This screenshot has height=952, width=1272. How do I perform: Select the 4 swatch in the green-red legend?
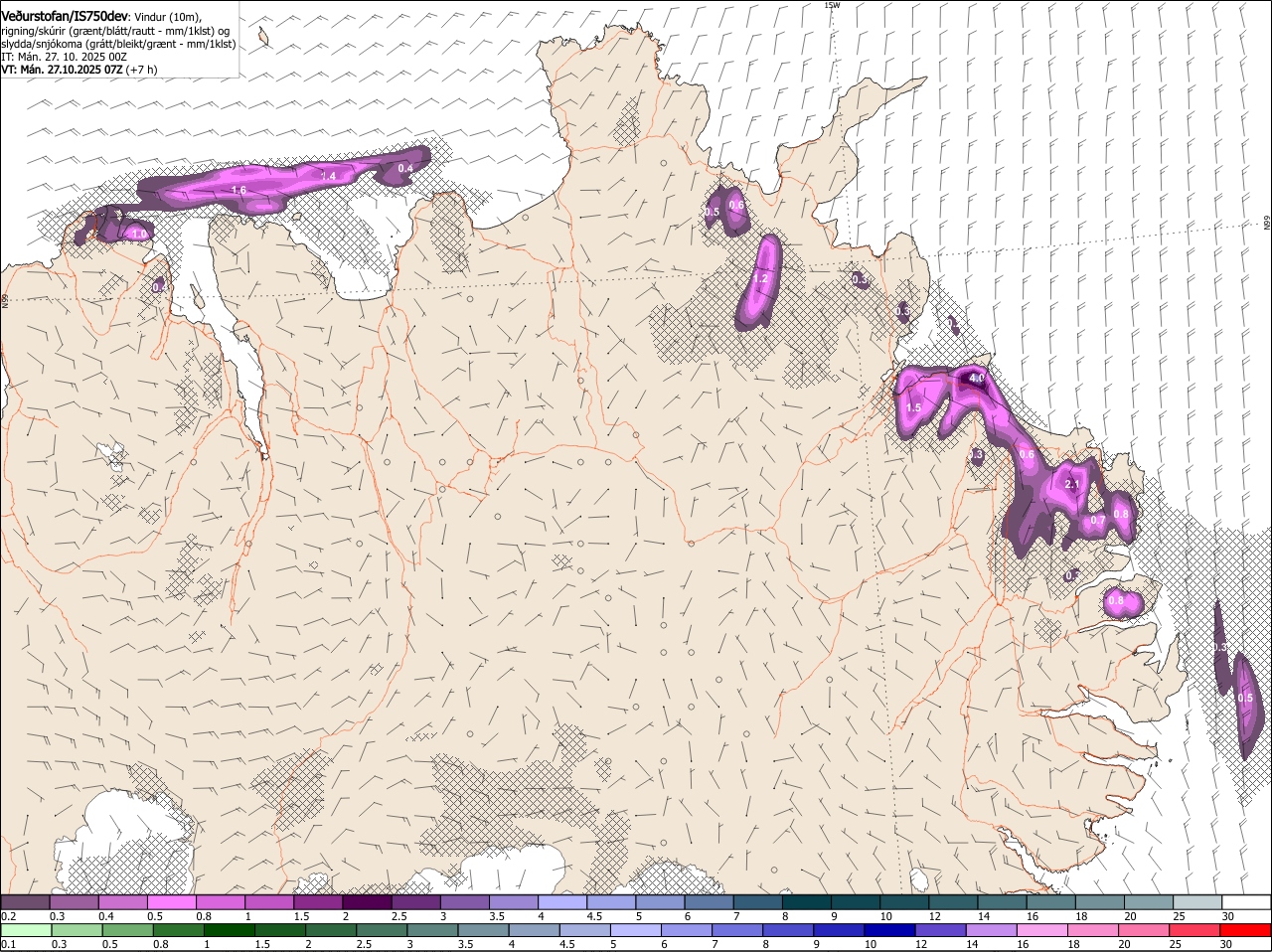534,931
